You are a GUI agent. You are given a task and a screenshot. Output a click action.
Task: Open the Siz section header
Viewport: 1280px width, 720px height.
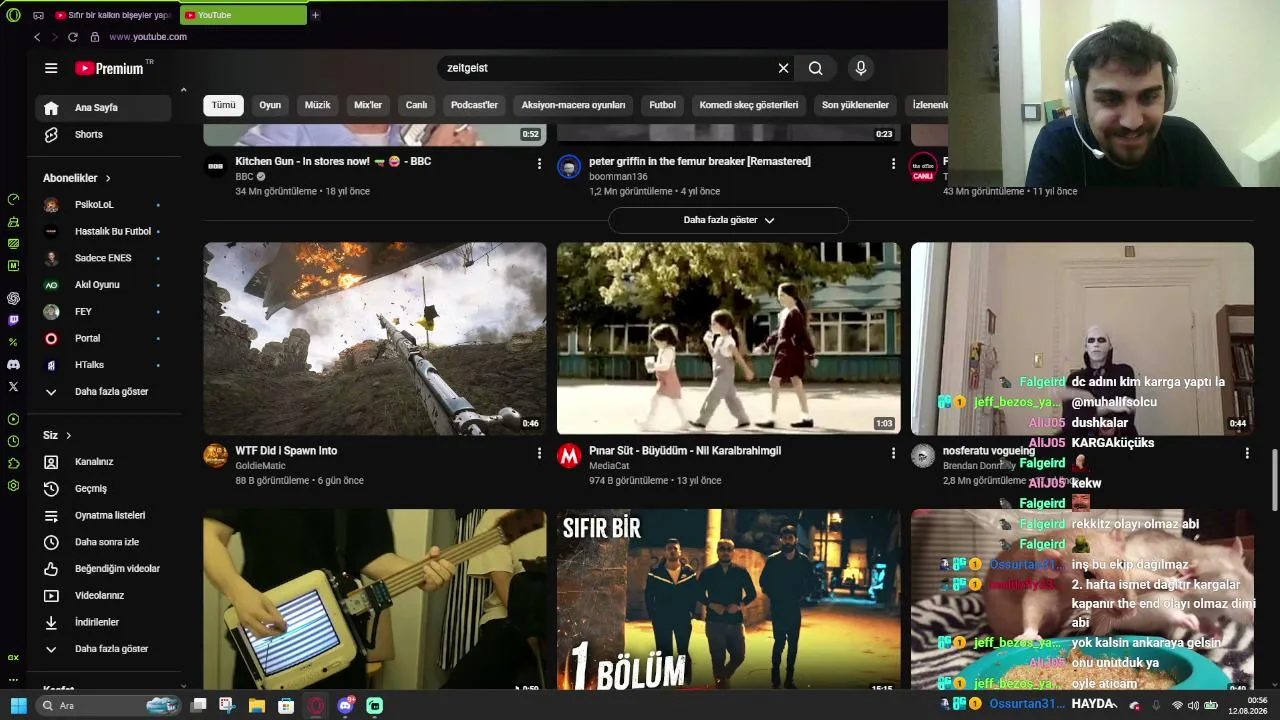click(x=57, y=436)
